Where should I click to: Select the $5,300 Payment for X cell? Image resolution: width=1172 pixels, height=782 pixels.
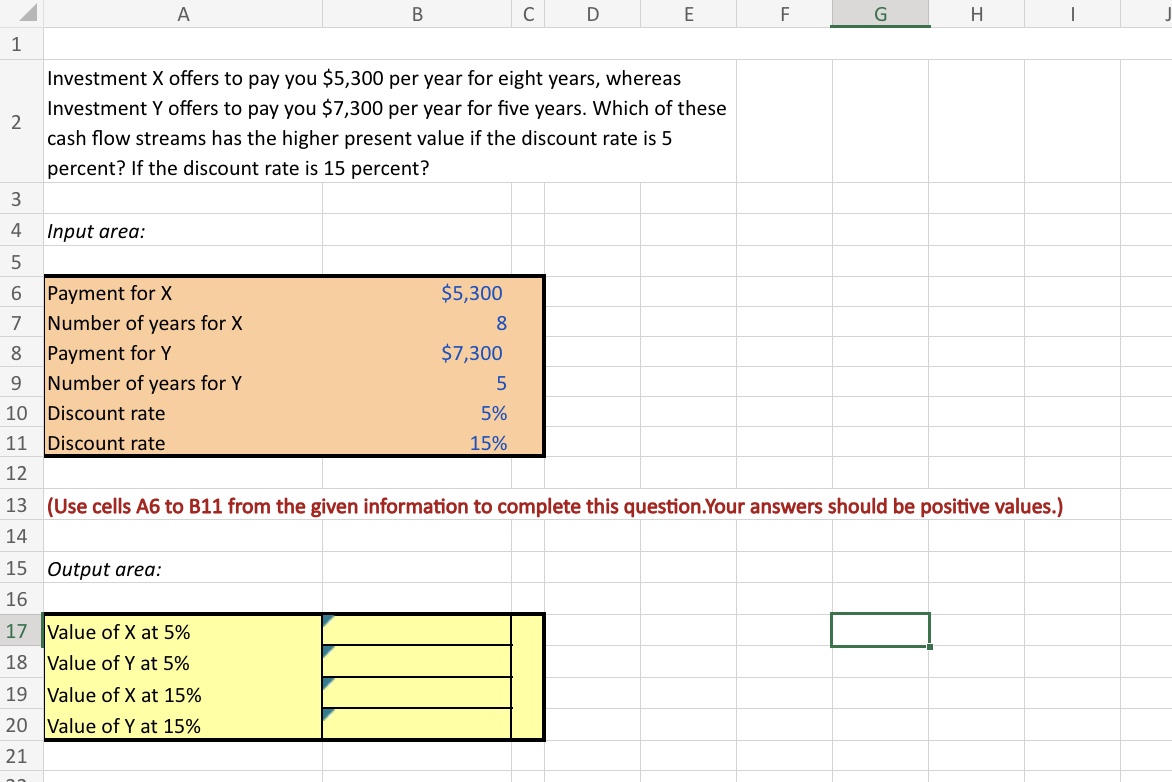coord(416,293)
